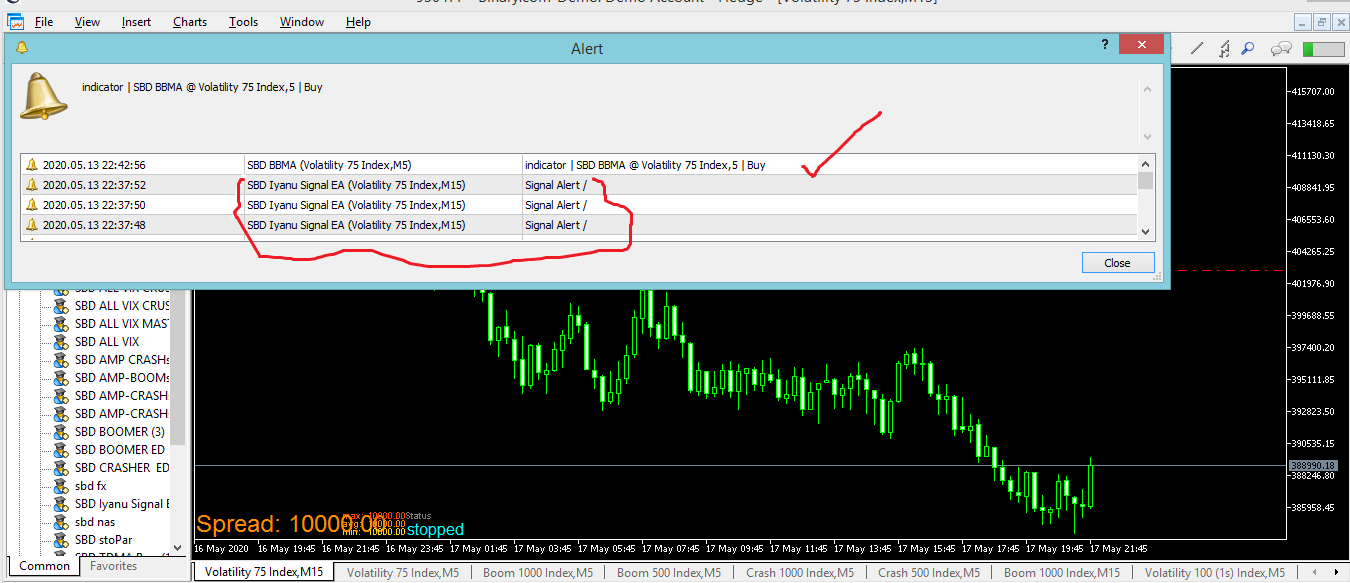Click the expert icon beside SBD BOOMER (3)
This screenshot has height=583, width=1350.
tap(61, 432)
